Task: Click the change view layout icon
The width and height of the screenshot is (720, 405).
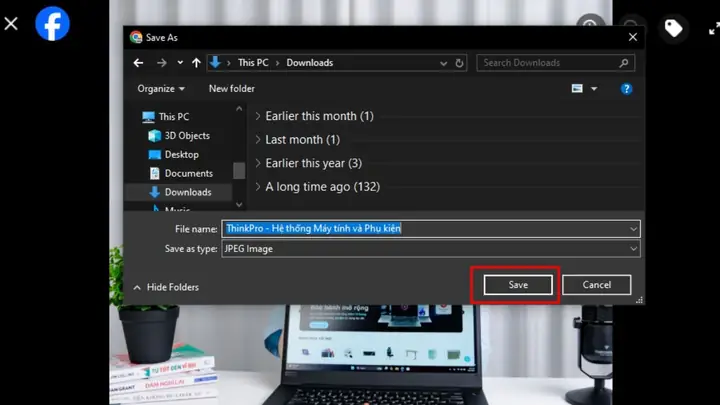Action: tap(577, 88)
